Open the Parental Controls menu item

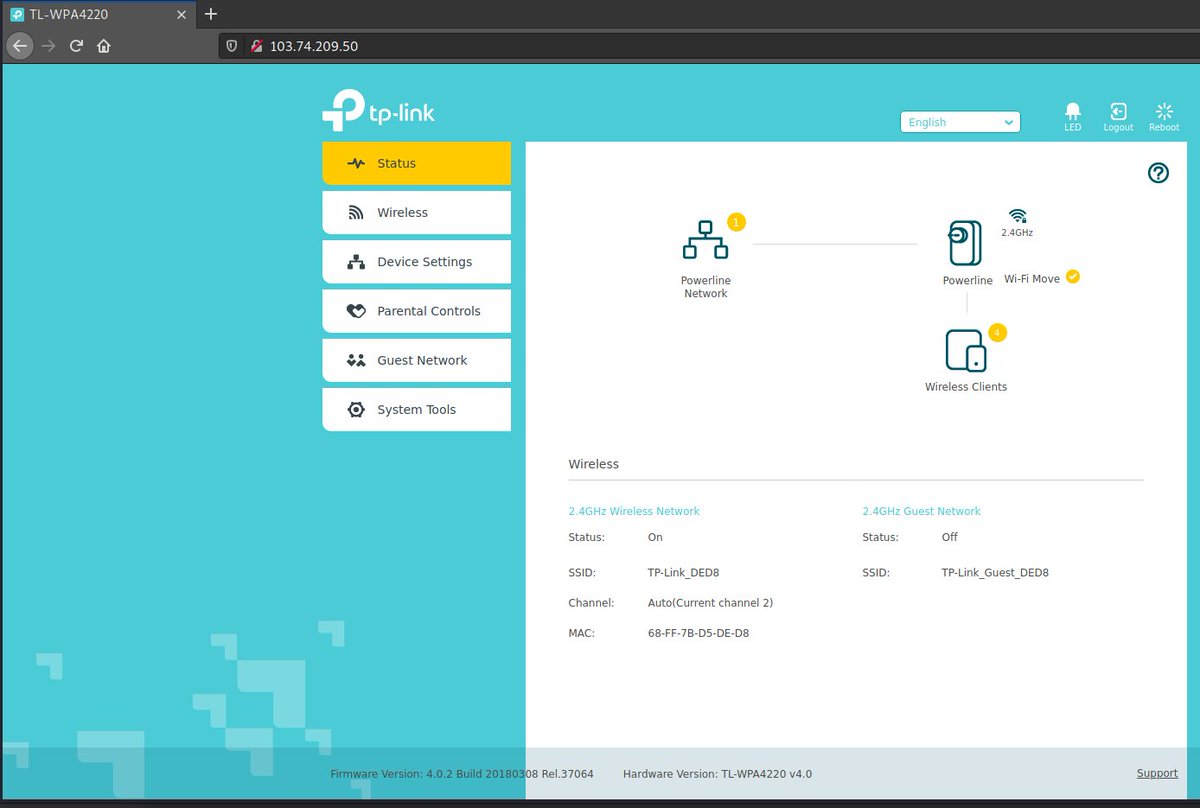point(416,311)
